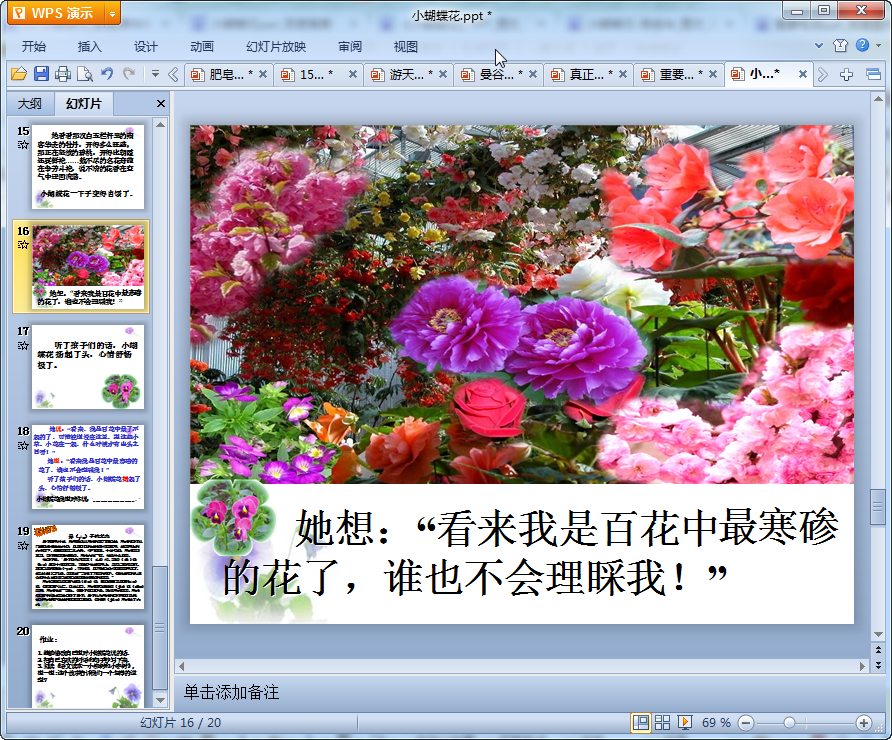Select slide 17 thumbnail
Viewport: 892px width, 740px height.
(88, 367)
